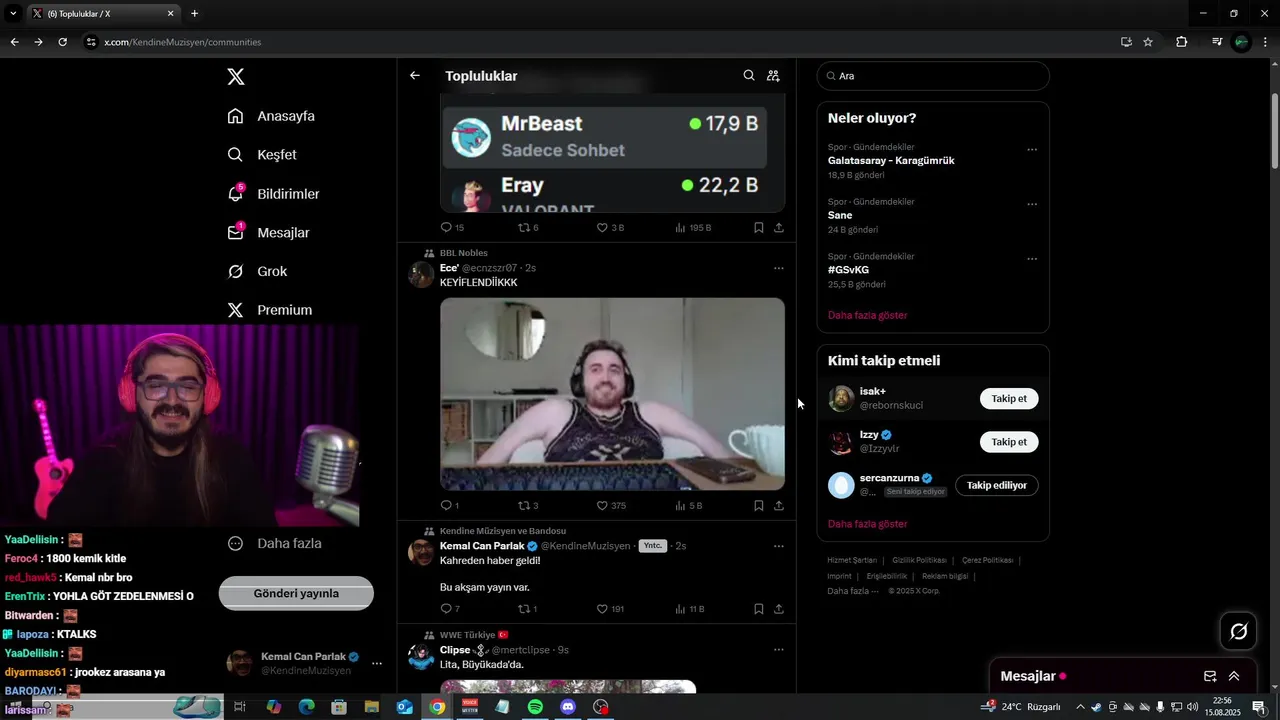Go to Anasayfa home page
The width and height of the screenshot is (1280, 720).
[x=271, y=116]
